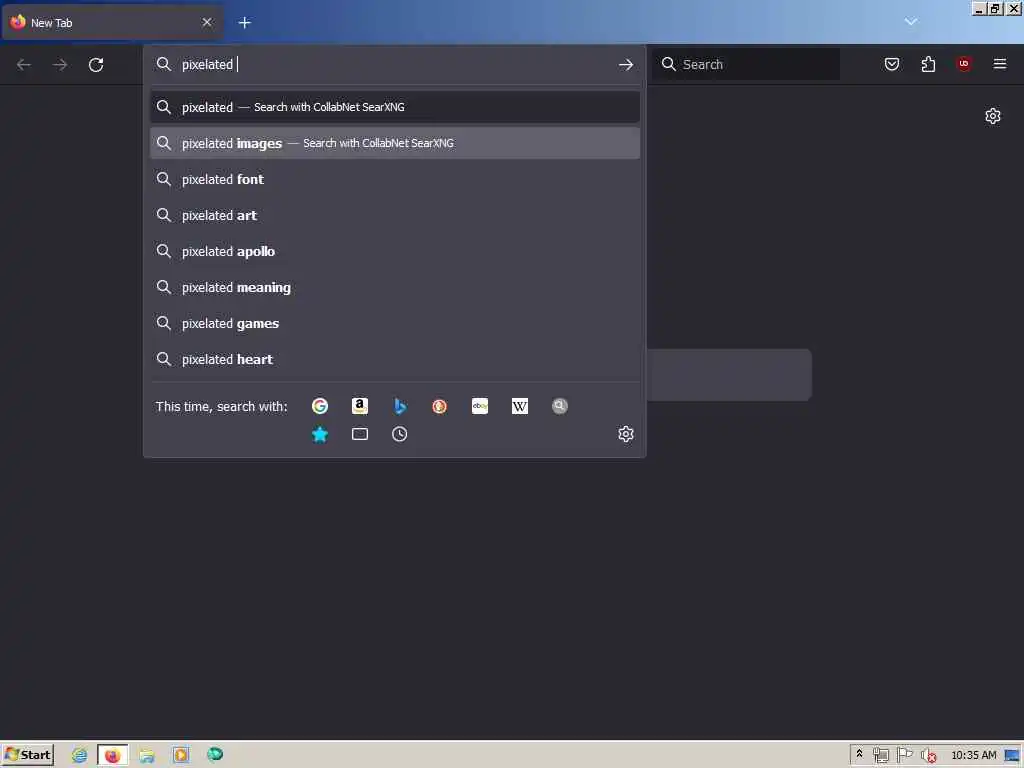
Task: Click into the address bar text field
Action: coord(392,65)
